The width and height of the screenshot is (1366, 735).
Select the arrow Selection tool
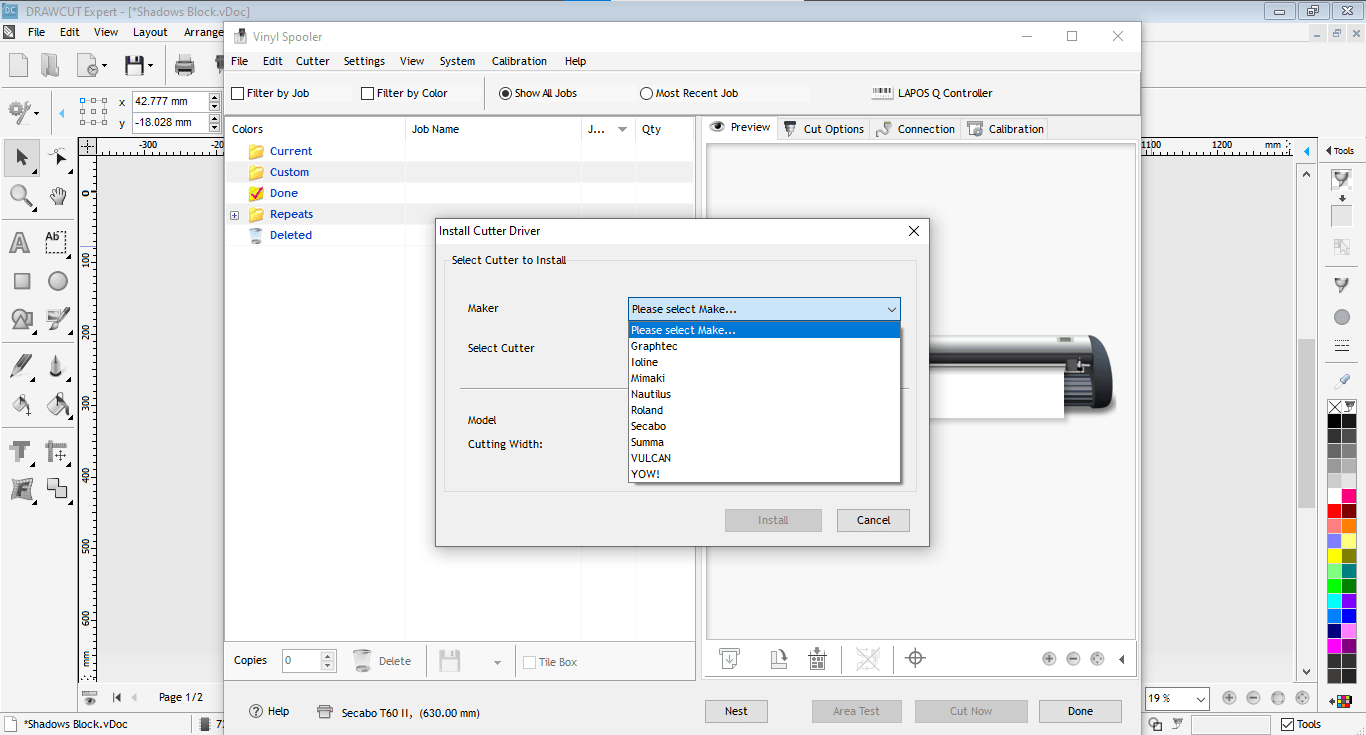point(20,157)
